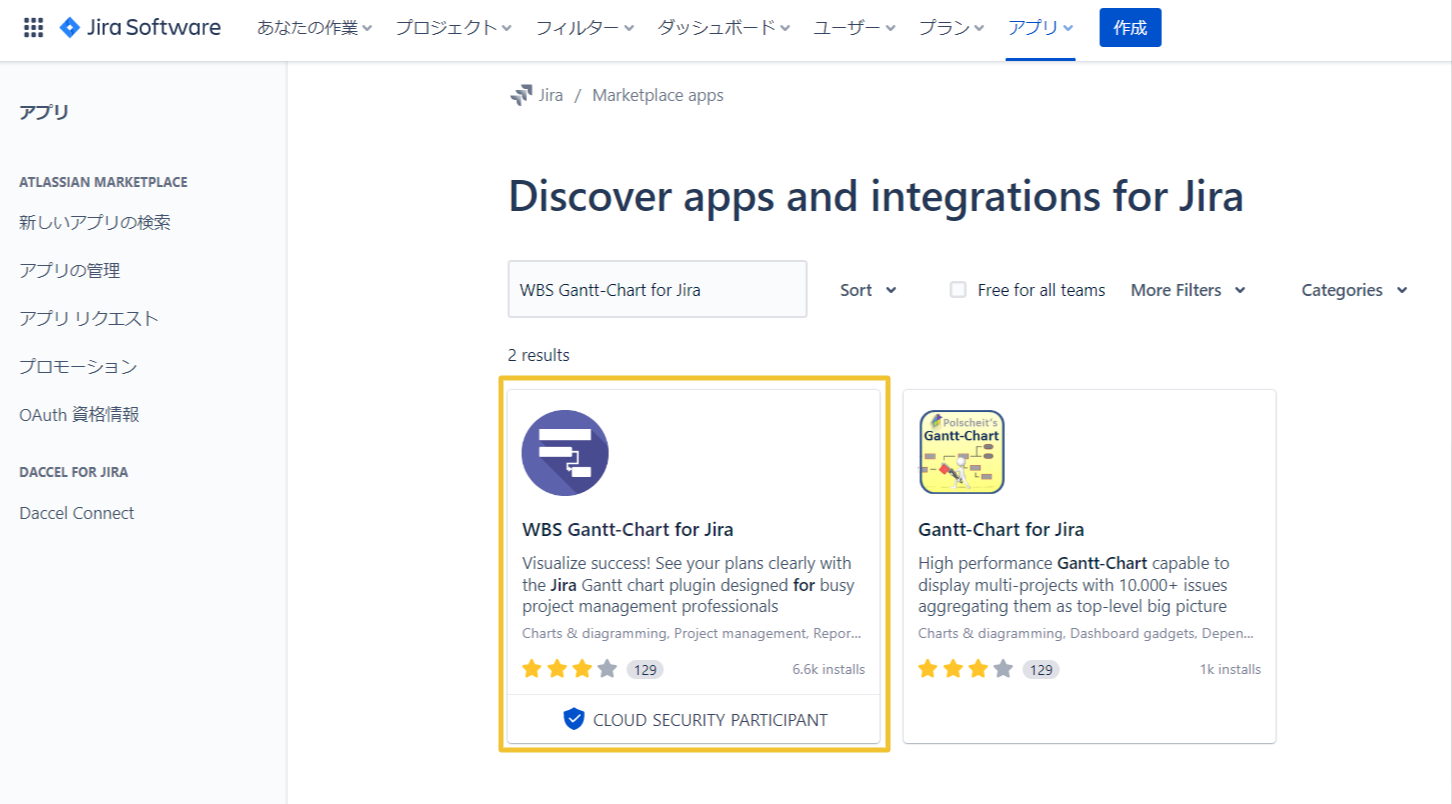1452x804 pixels.
Task: Expand the Sort dropdown
Action: [x=868, y=290]
